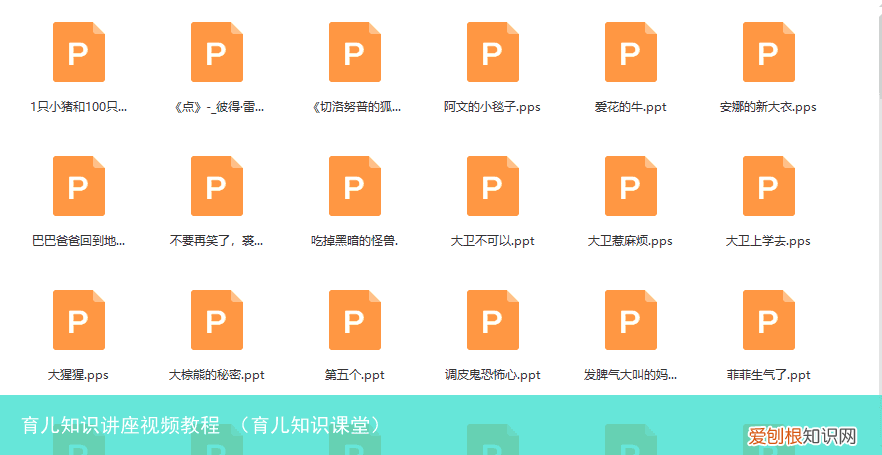Click the file name 大卫惹麻烦.pps
Viewport: 882px width, 455px height.
tap(631, 241)
